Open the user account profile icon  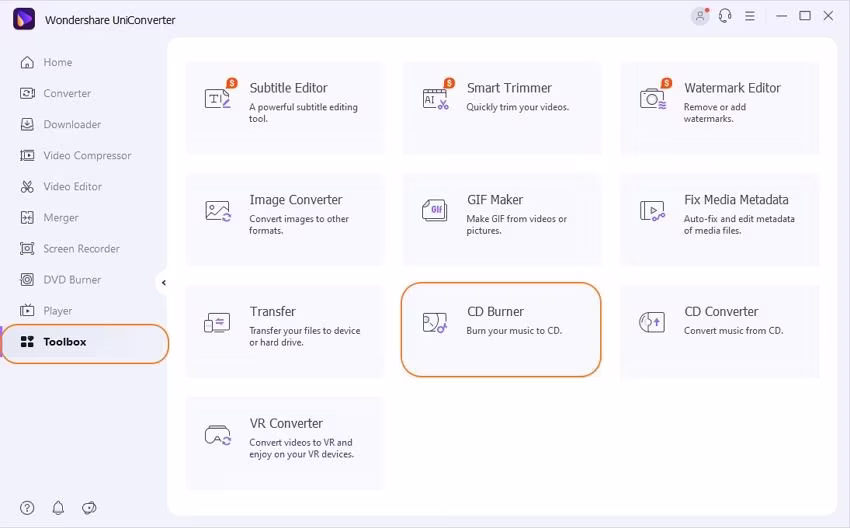(x=699, y=16)
